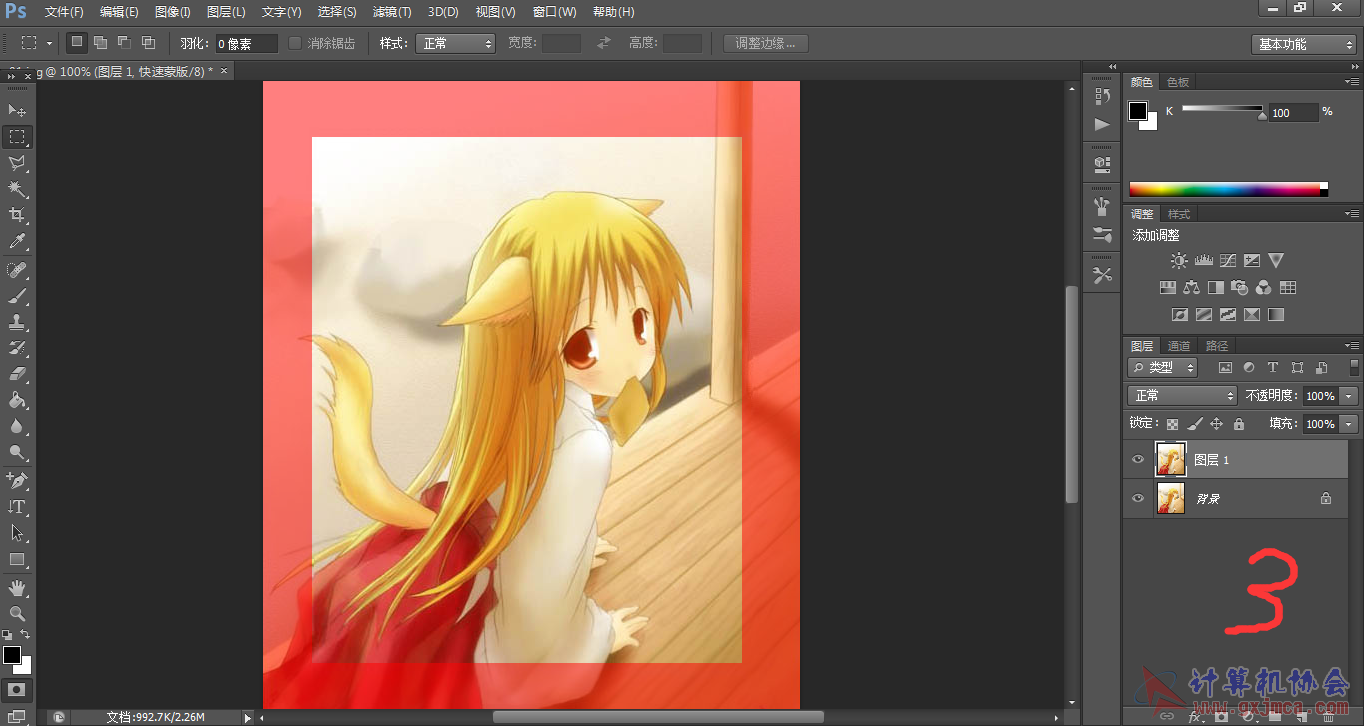Select the Rectangle shape tool
The height and width of the screenshot is (726, 1364).
tap(17, 559)
